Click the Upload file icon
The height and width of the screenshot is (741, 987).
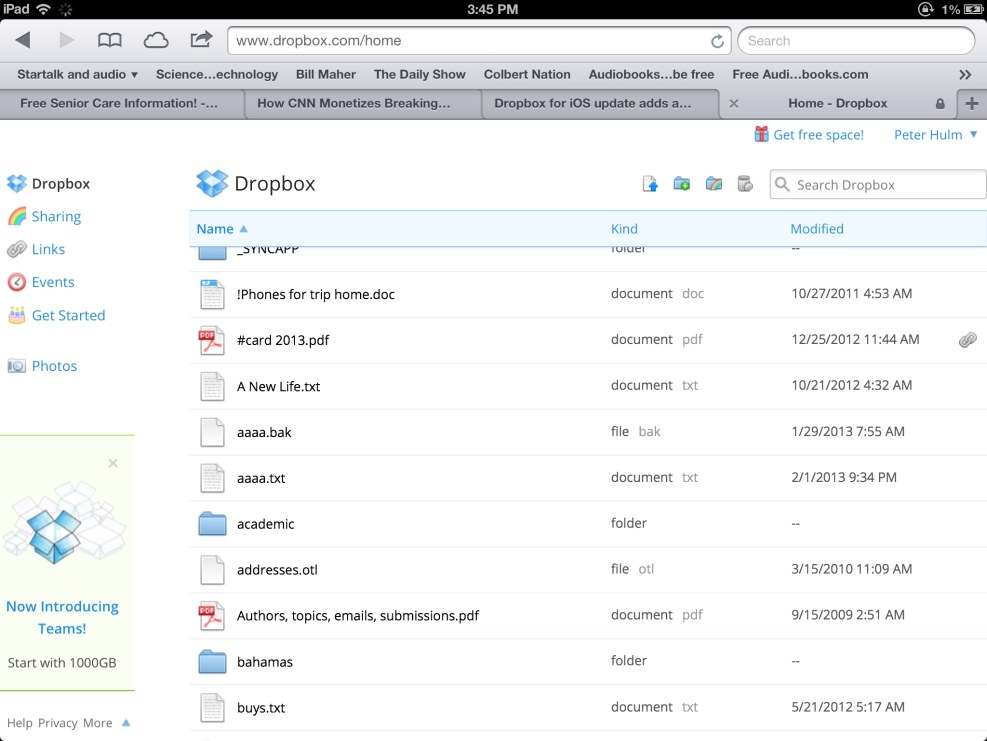[650, 184]
